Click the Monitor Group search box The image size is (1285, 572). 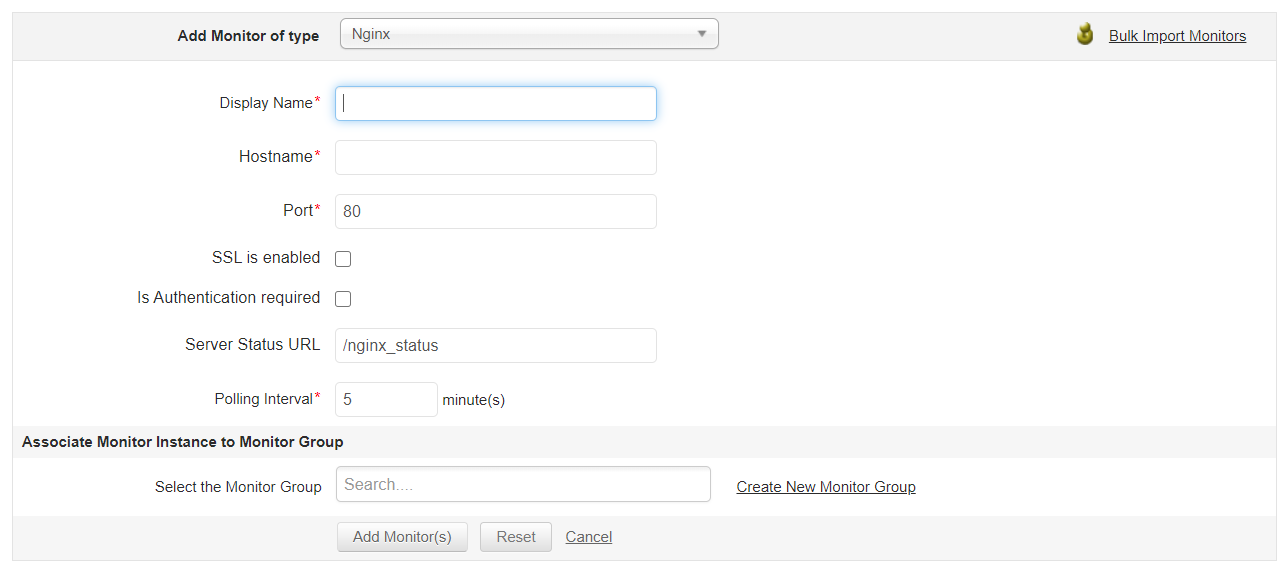click(x=523, y=485)
